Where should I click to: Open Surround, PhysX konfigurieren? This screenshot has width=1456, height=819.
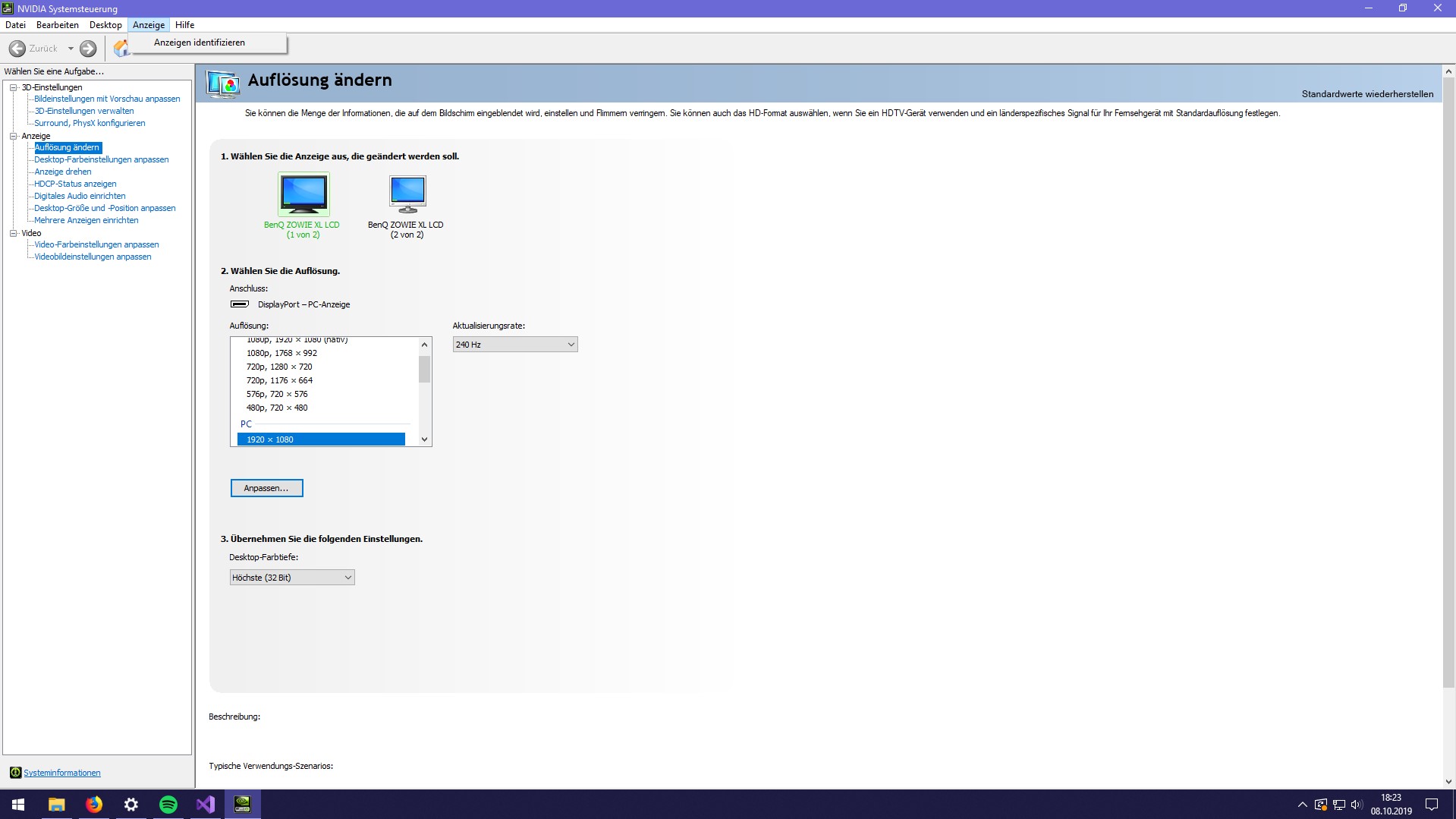point(90,123)
